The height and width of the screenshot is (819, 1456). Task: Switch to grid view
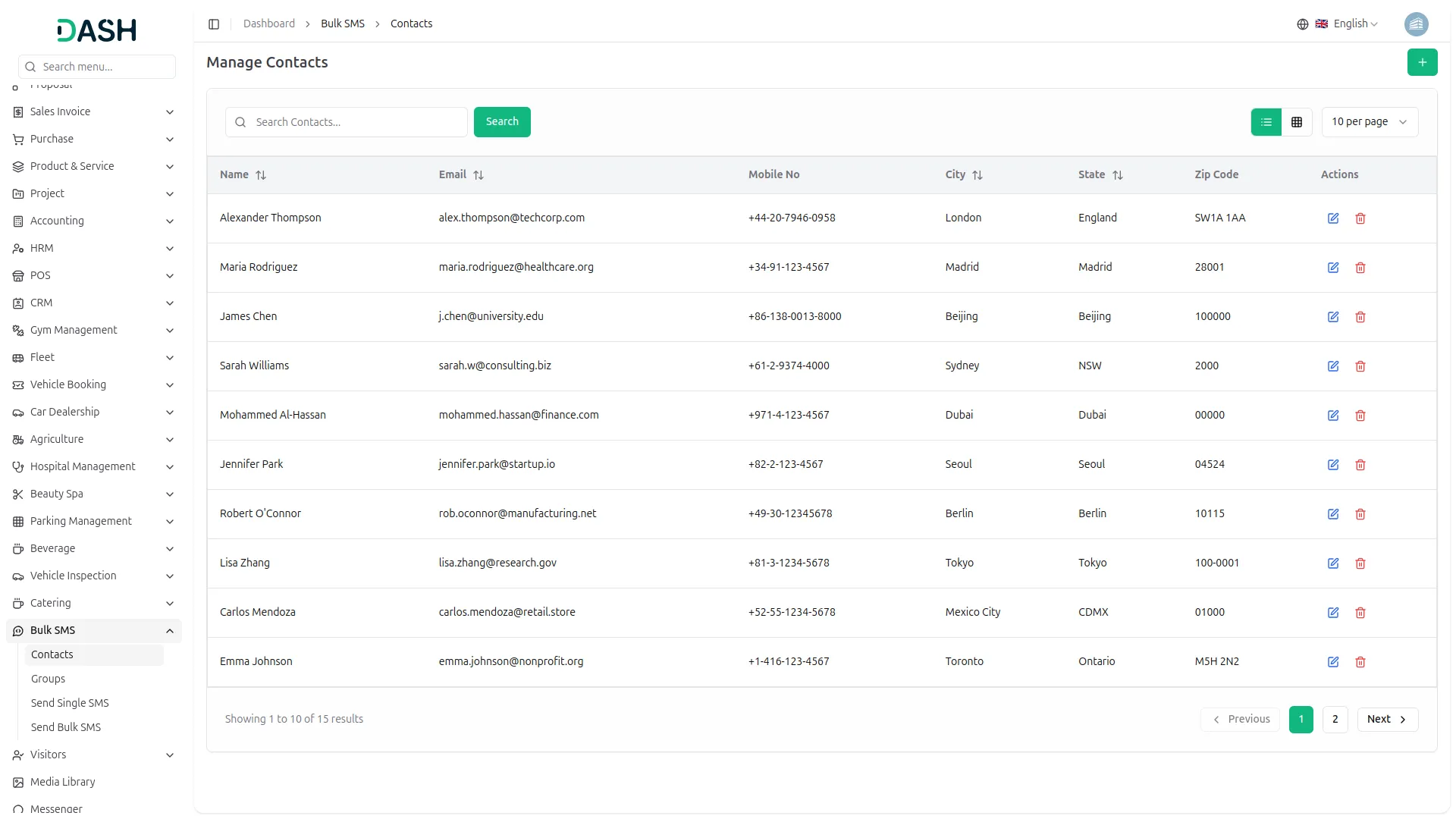tap(1297, 122)
